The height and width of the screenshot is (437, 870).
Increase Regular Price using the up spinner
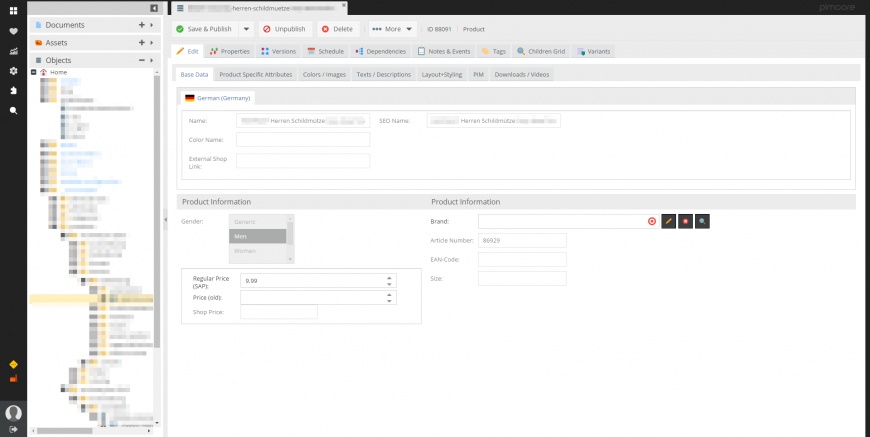click(389, 278)
